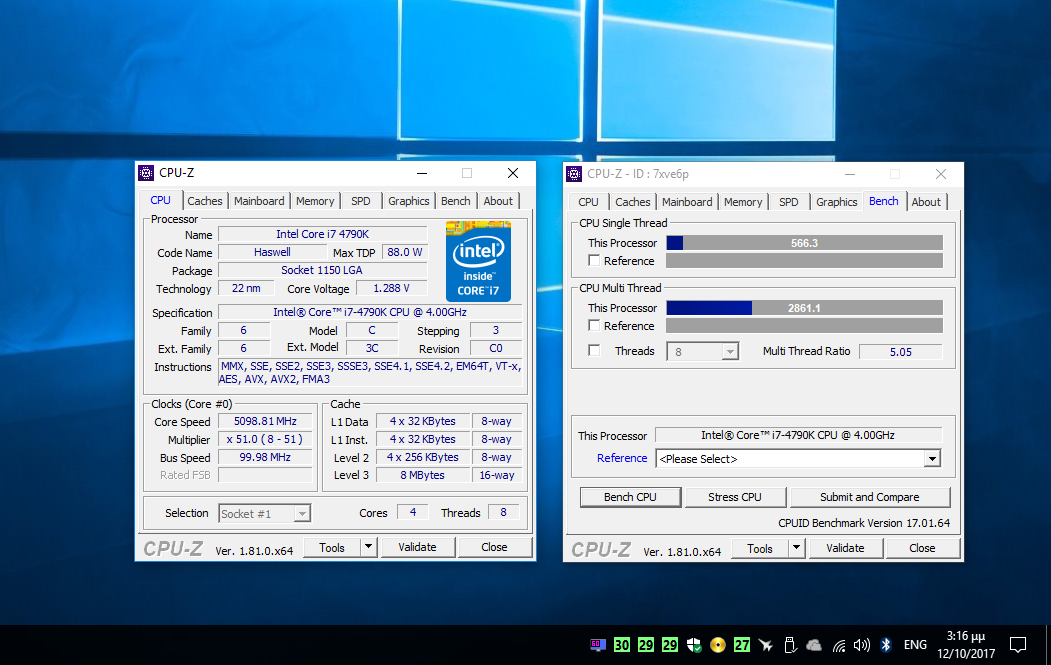Enable Reference checkbox under CPU Multi Thread
This screenshot has width=1051, height=665.
point(594,325)
